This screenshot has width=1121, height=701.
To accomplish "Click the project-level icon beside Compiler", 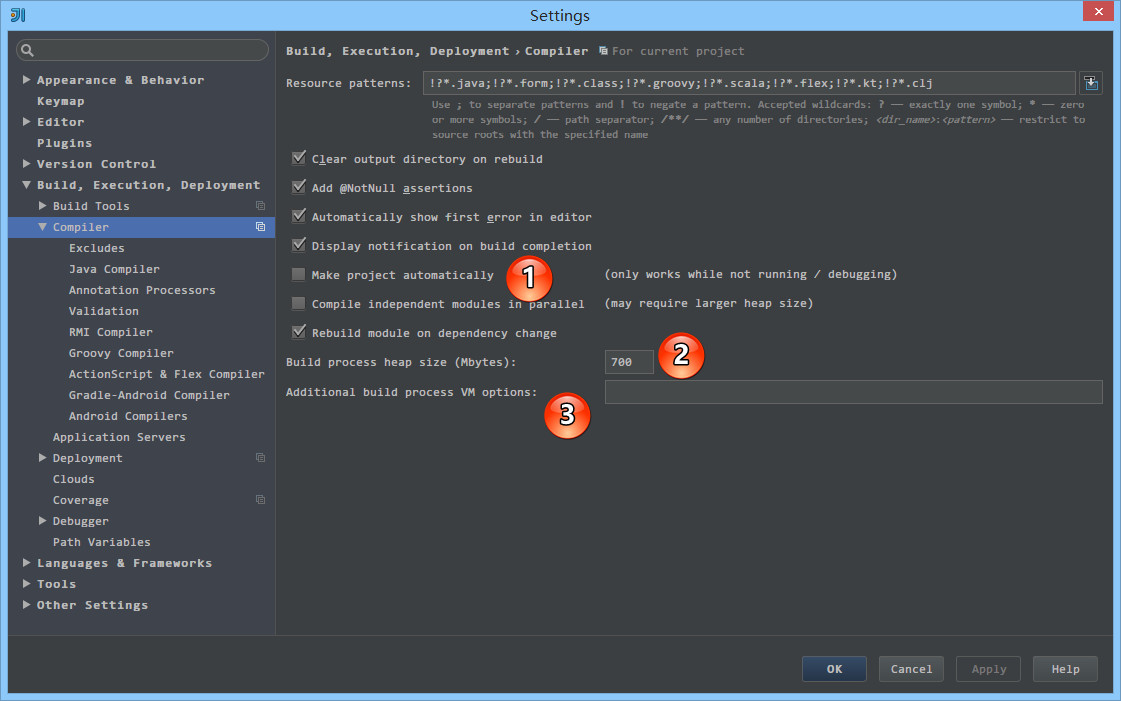I will coord(260,227).
